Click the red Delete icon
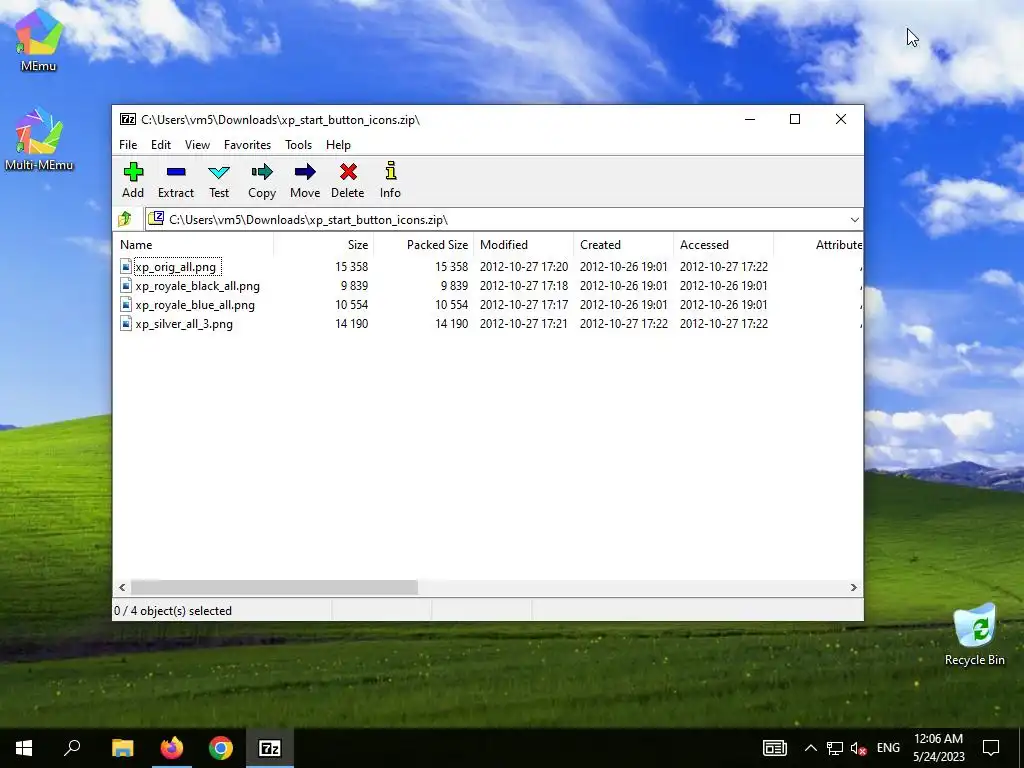The height and width of the screenshot is (768, 1024). coord(348,172)
